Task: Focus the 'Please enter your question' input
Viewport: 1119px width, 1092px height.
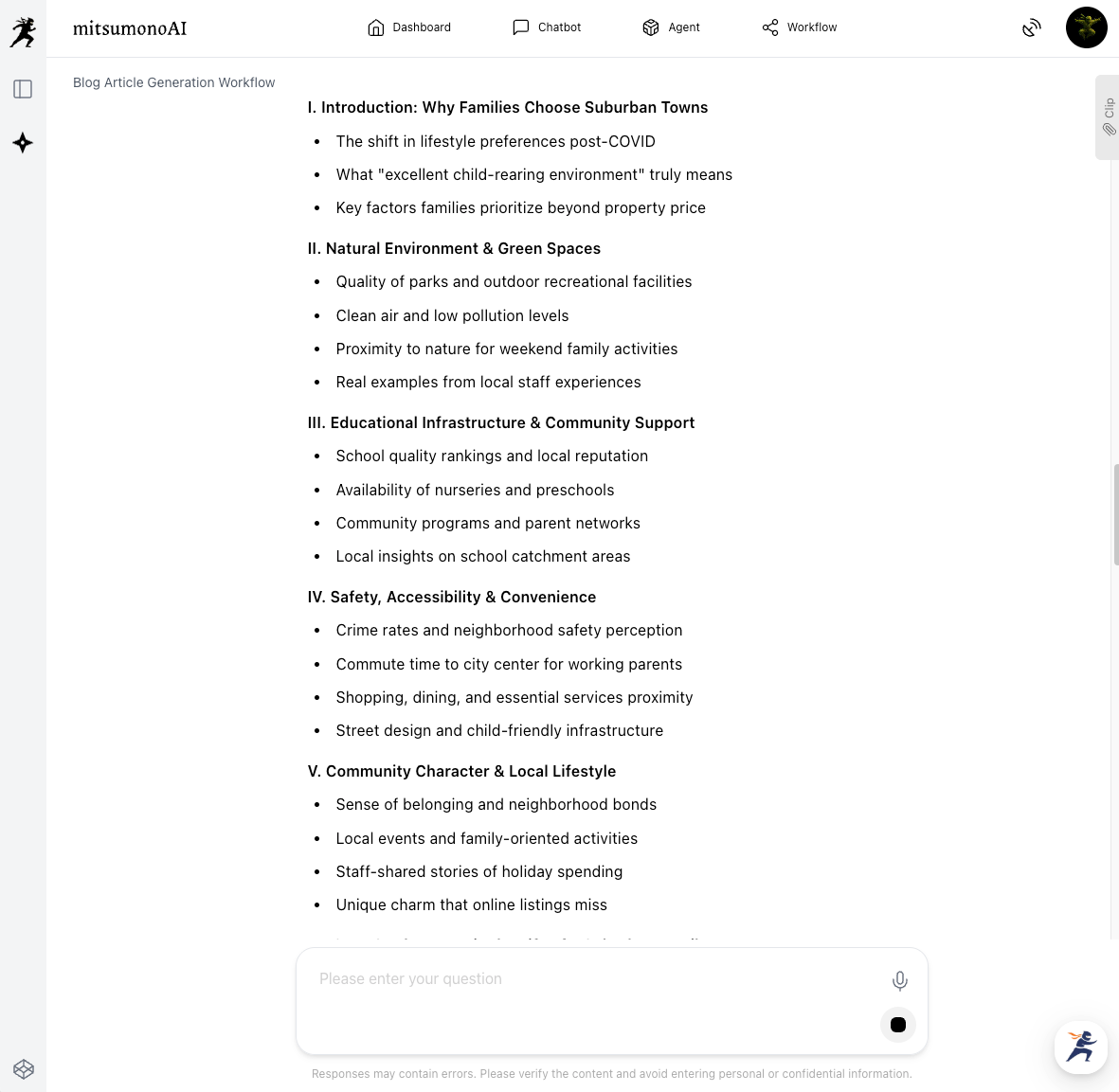Action: [587, 979]
